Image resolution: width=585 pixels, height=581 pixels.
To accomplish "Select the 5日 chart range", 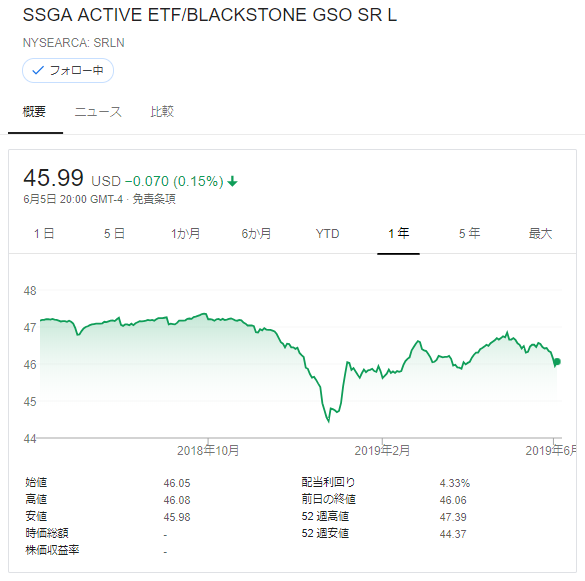I will click(x=114, y=234).
